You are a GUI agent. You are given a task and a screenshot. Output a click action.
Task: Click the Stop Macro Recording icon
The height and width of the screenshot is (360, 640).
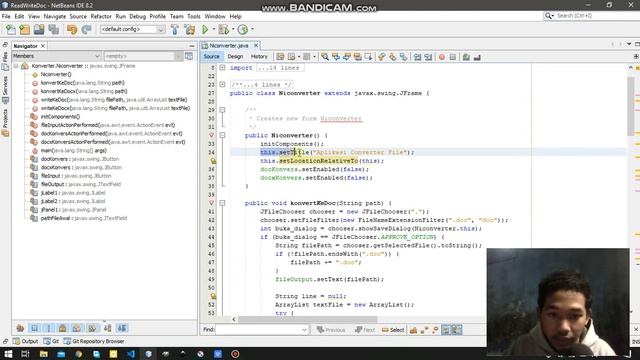[453, 57]
